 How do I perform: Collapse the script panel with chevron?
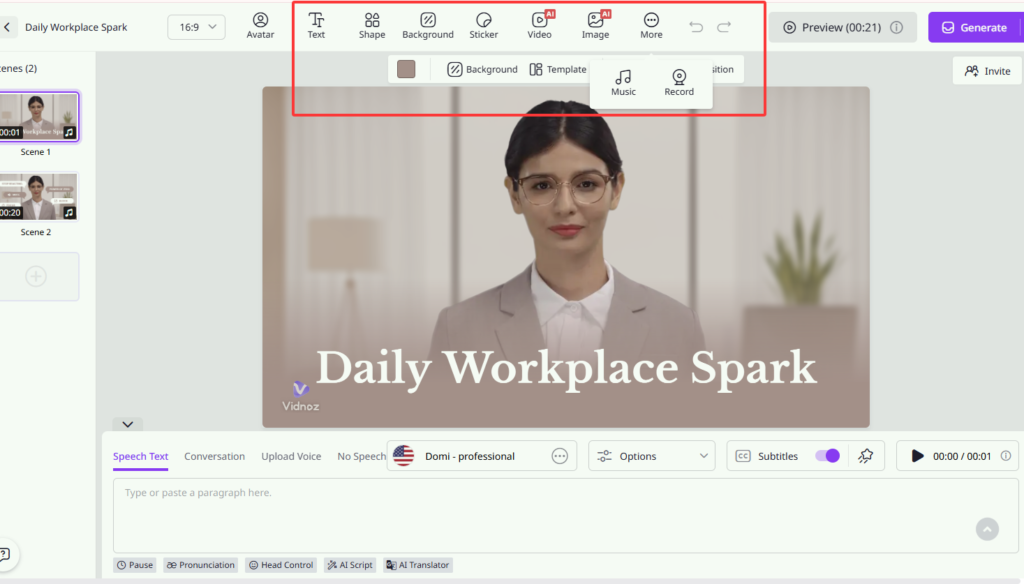127,424
